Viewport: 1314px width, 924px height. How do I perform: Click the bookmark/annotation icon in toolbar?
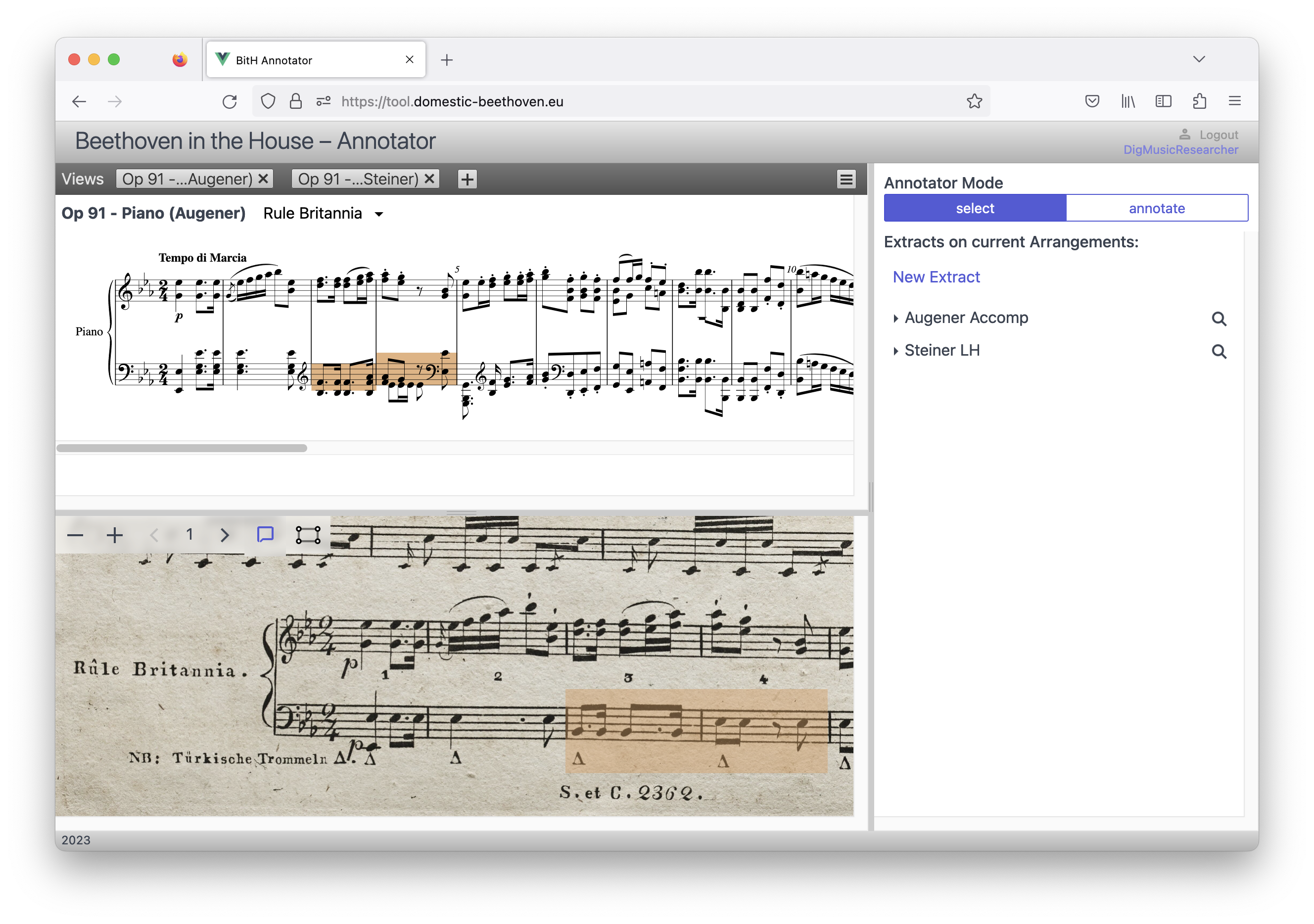pos(264,534)
